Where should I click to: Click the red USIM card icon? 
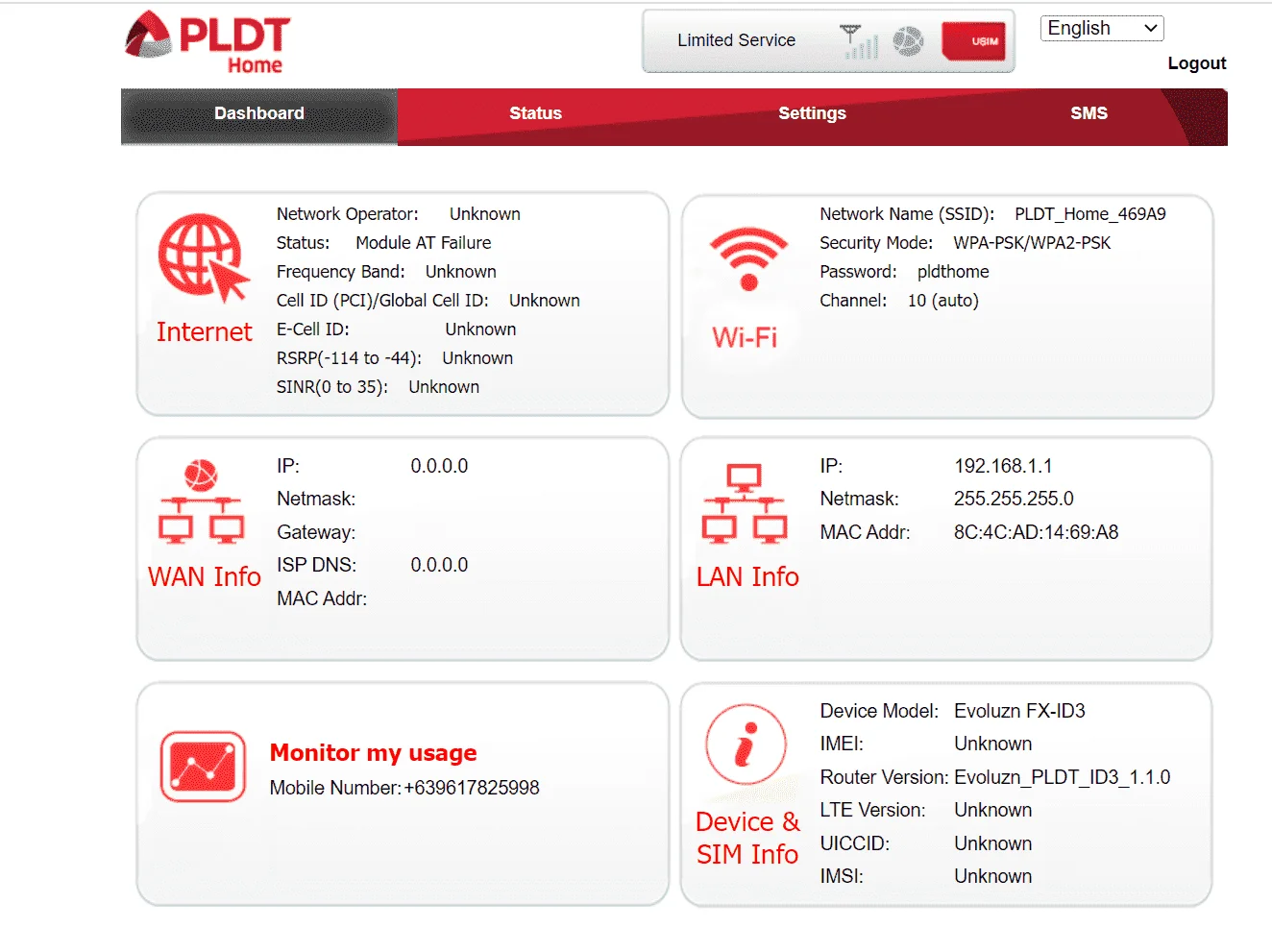974,41
